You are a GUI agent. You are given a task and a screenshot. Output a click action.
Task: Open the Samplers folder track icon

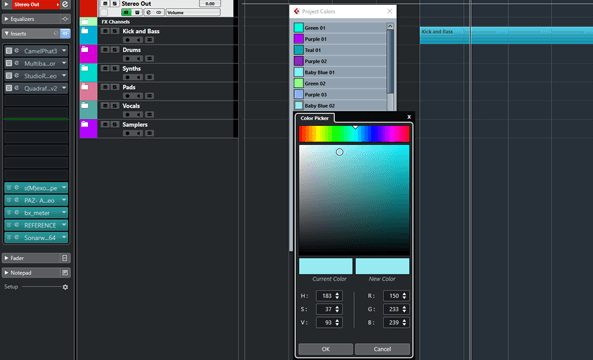tap(85, 124)
